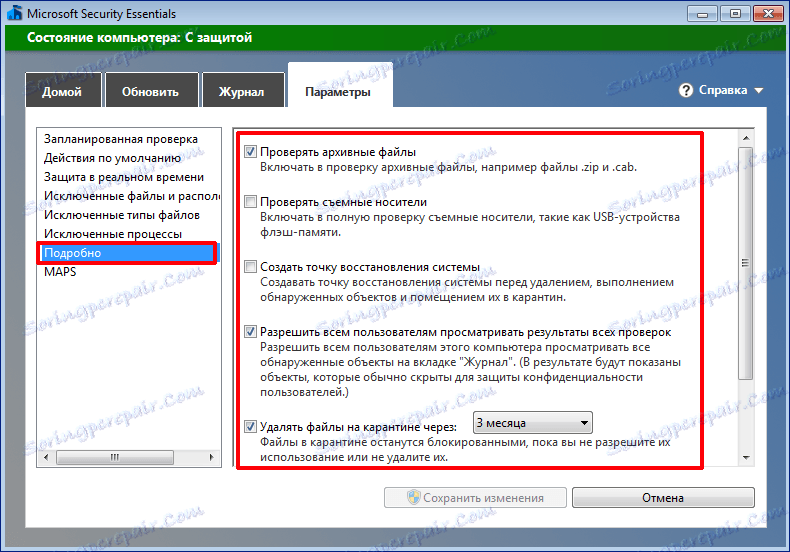Select Действия по умолчанию item
This screenshot has width=790, height=552.
point(128,158)
